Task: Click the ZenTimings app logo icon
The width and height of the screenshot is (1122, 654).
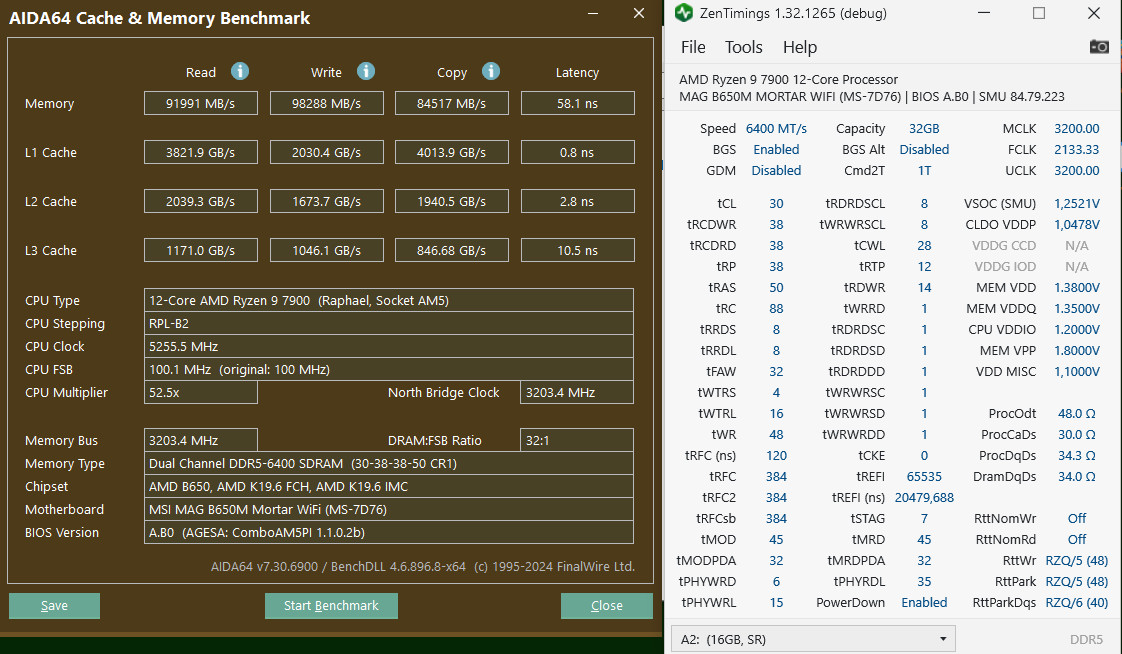Action: pos(684,13)
